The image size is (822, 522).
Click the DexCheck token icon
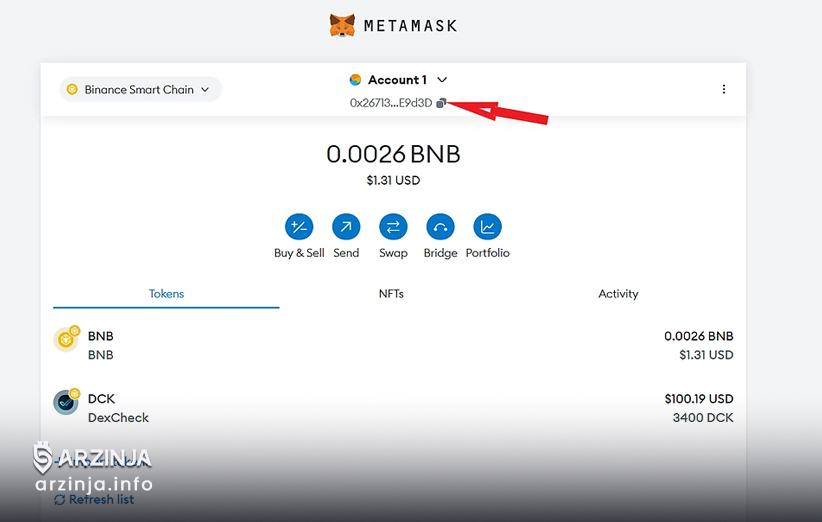pos(66,401)
